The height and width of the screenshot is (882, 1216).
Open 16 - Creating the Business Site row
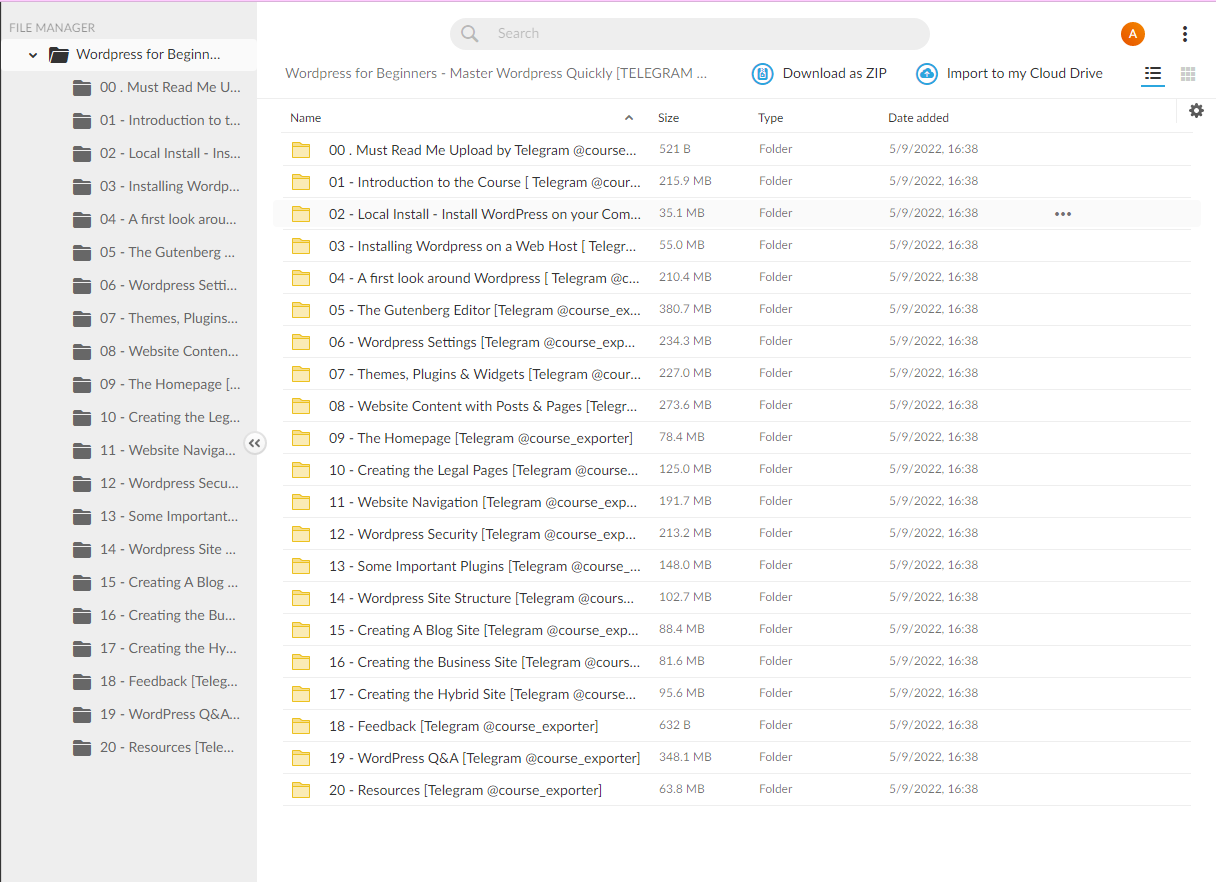point(736,662)
